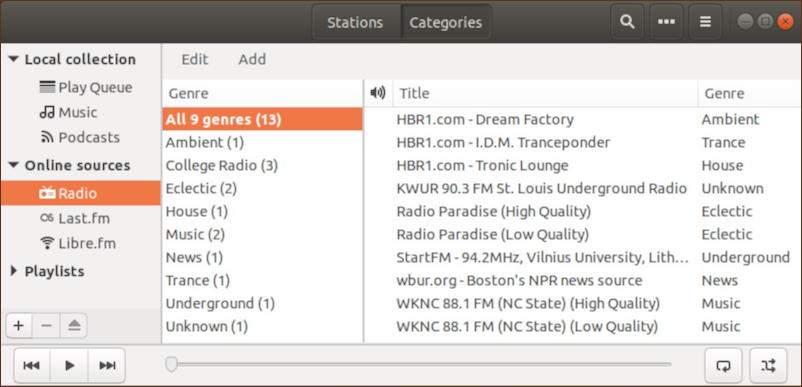Collapse the Online sources section
This screenshot has width=802, height=387.
[14, 165]
